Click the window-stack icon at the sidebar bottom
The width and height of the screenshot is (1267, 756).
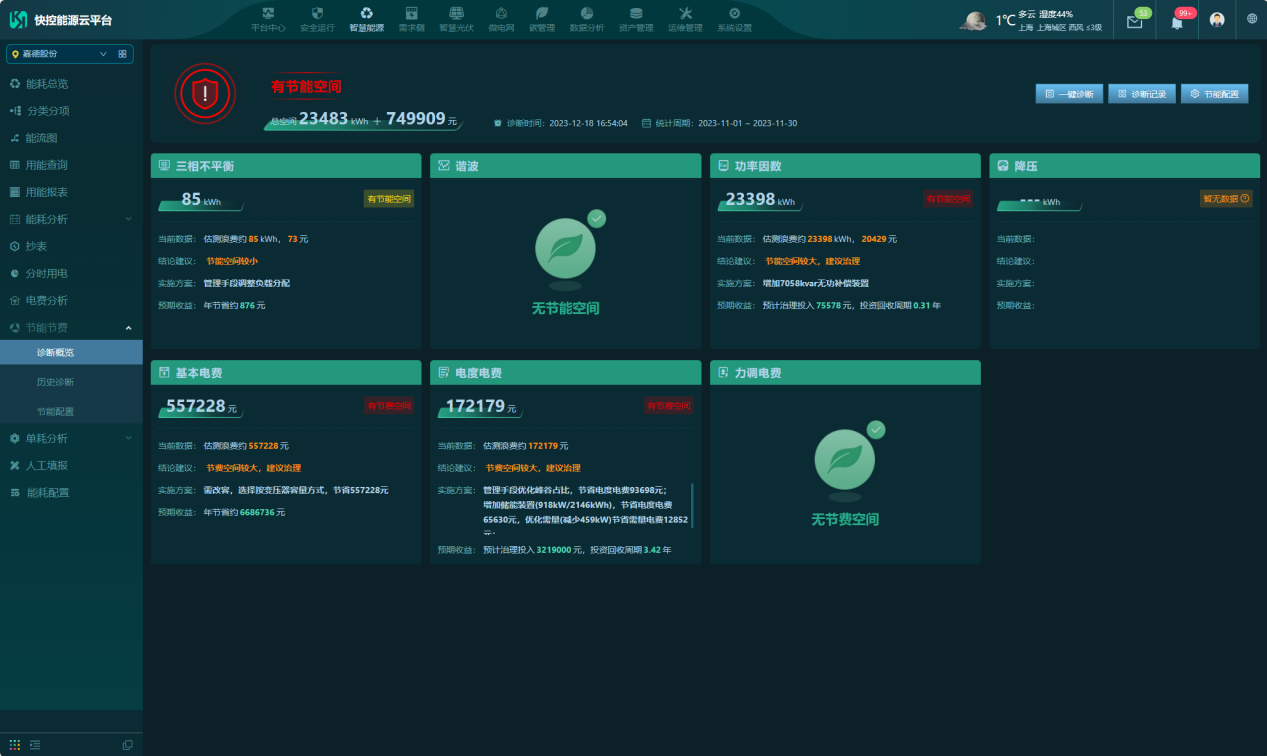(x=127, y=744)
